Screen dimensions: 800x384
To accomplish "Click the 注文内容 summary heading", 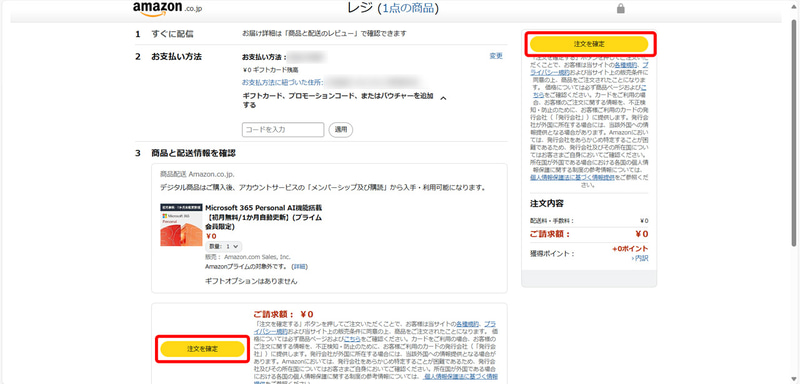I will (x=546, y=203).
